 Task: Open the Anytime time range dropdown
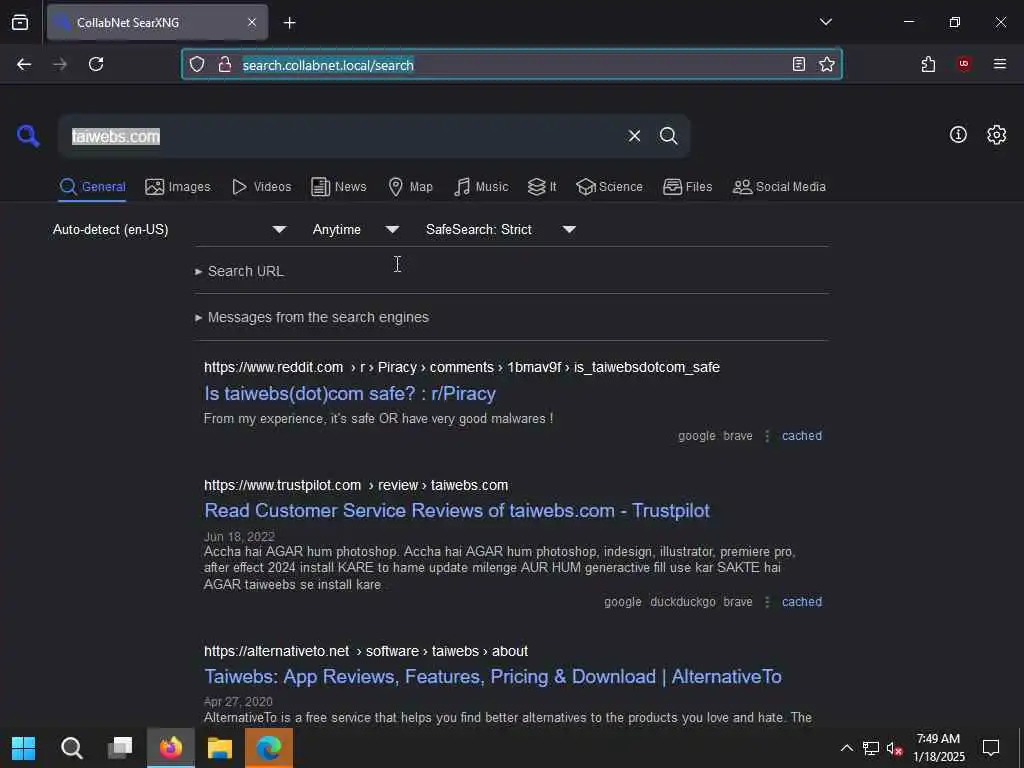point(355,229)
